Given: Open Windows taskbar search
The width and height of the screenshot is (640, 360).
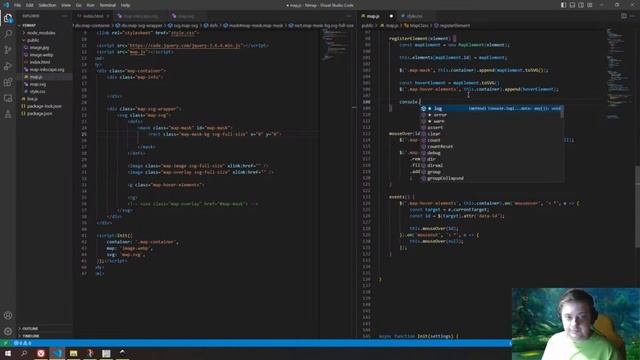Looking at the screenshot, I should click(24, 353).
